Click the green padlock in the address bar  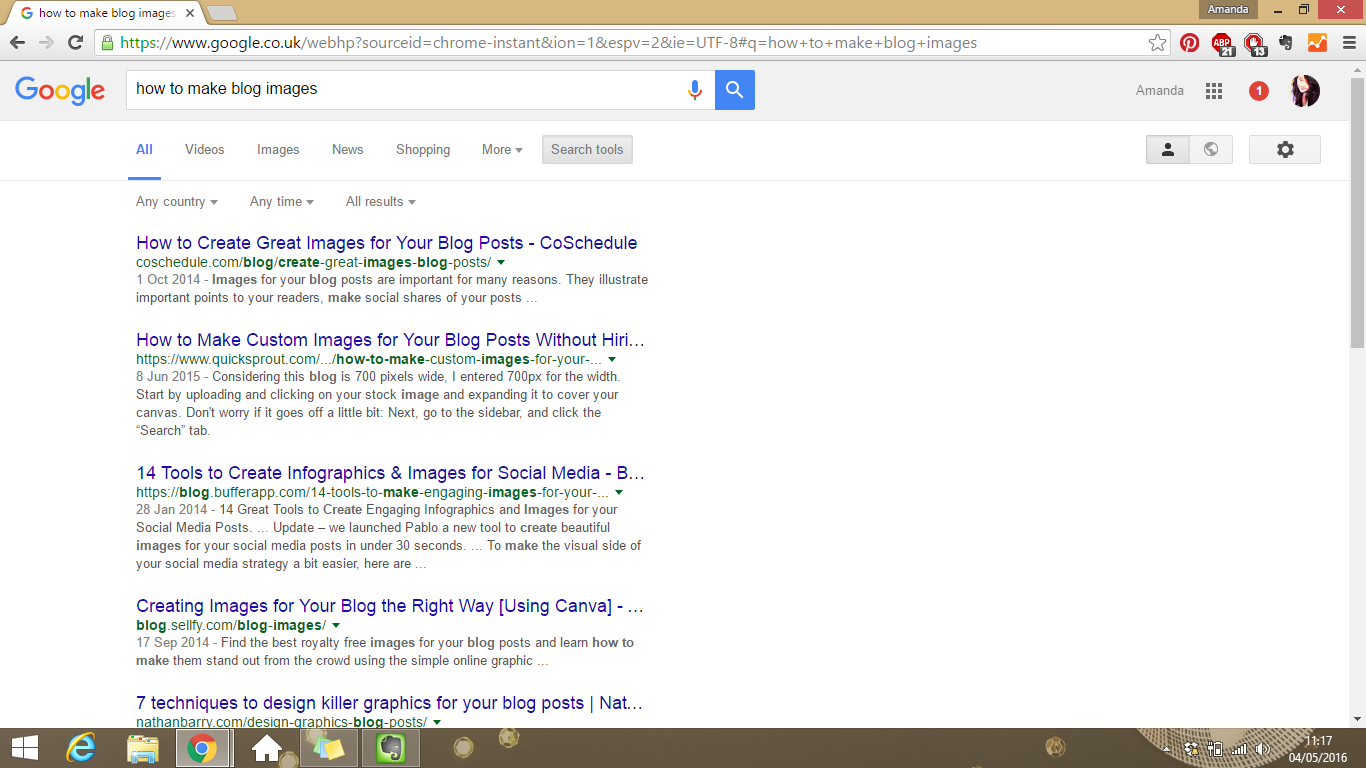click(107, 43)
